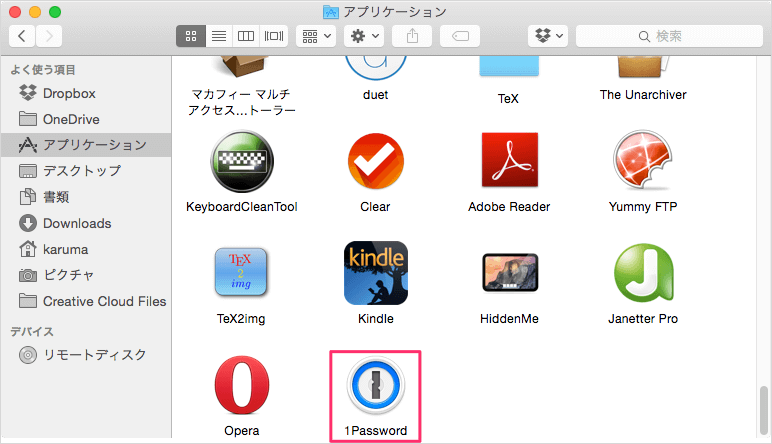Click the Yummy FTP name label
The image size is (772, 444).
tap(643, 207)
